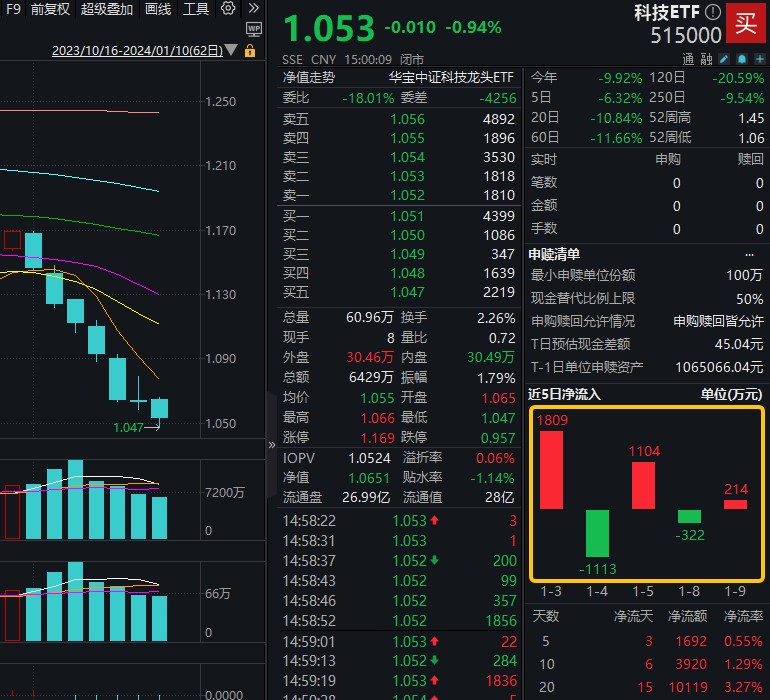Click the bell alert icon
This screenshot has height=700, width=770.
[x=742, y=59]
